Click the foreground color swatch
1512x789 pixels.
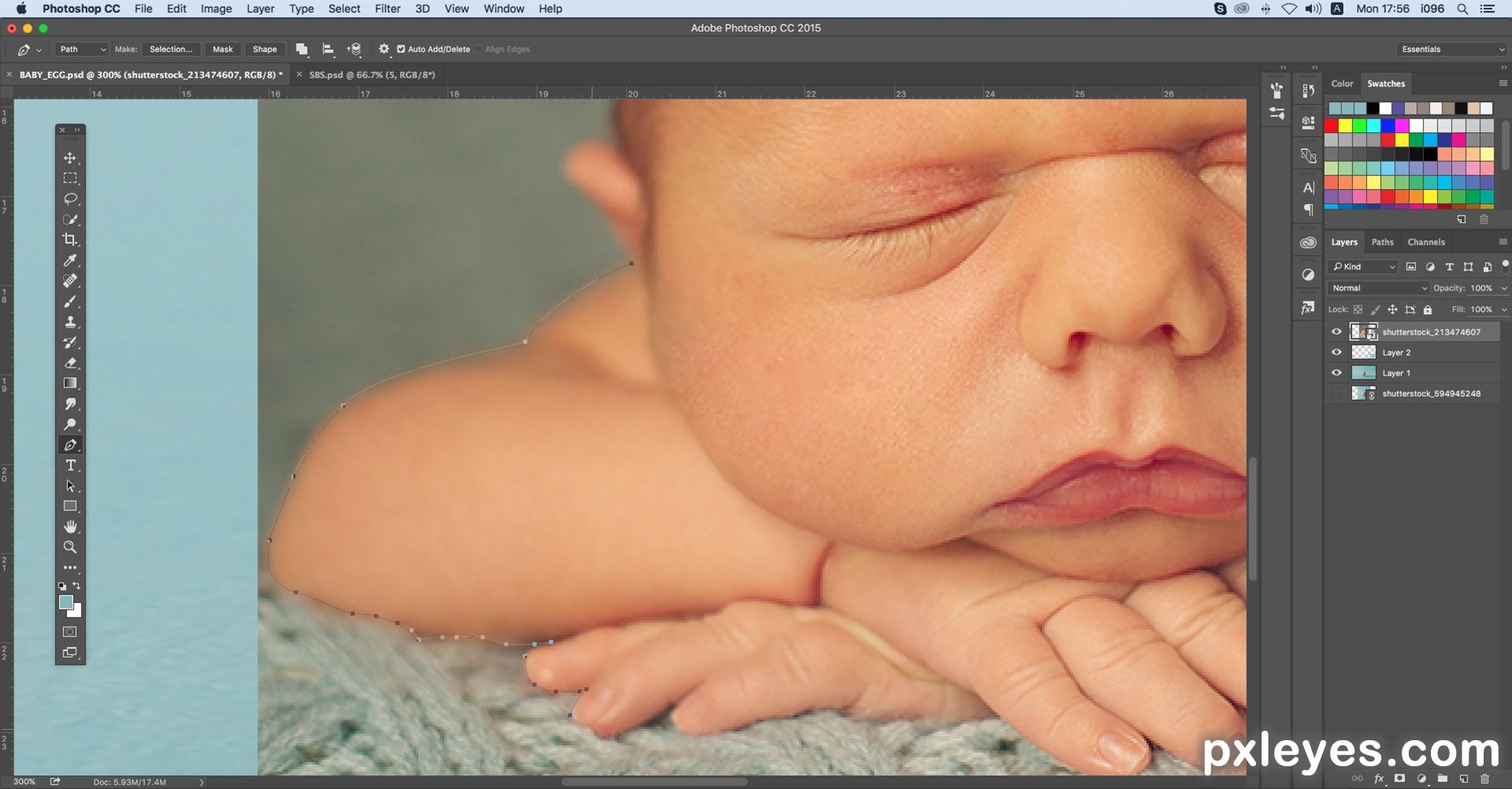66,602
